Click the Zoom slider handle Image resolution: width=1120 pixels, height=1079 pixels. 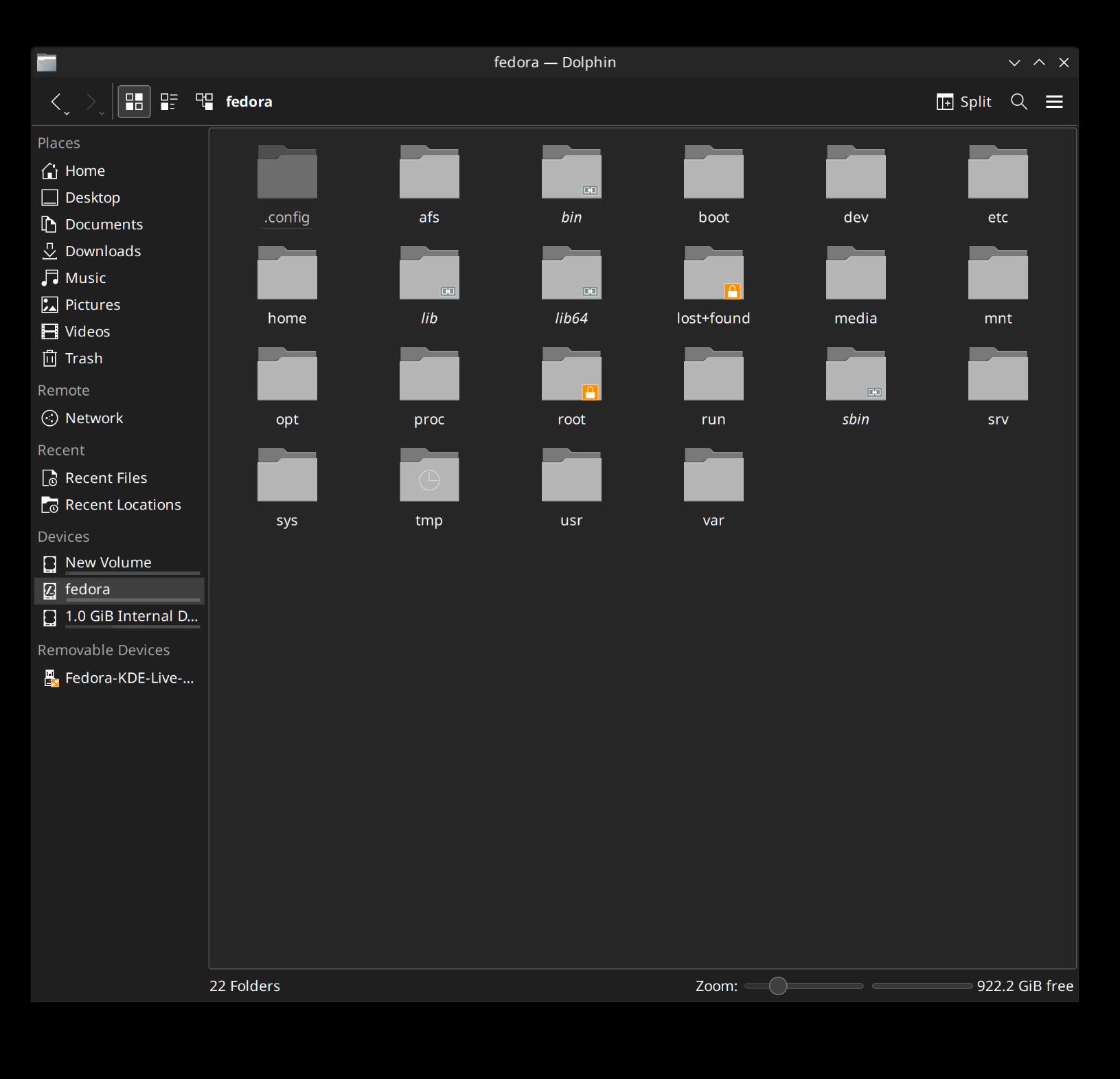(777, 986)
